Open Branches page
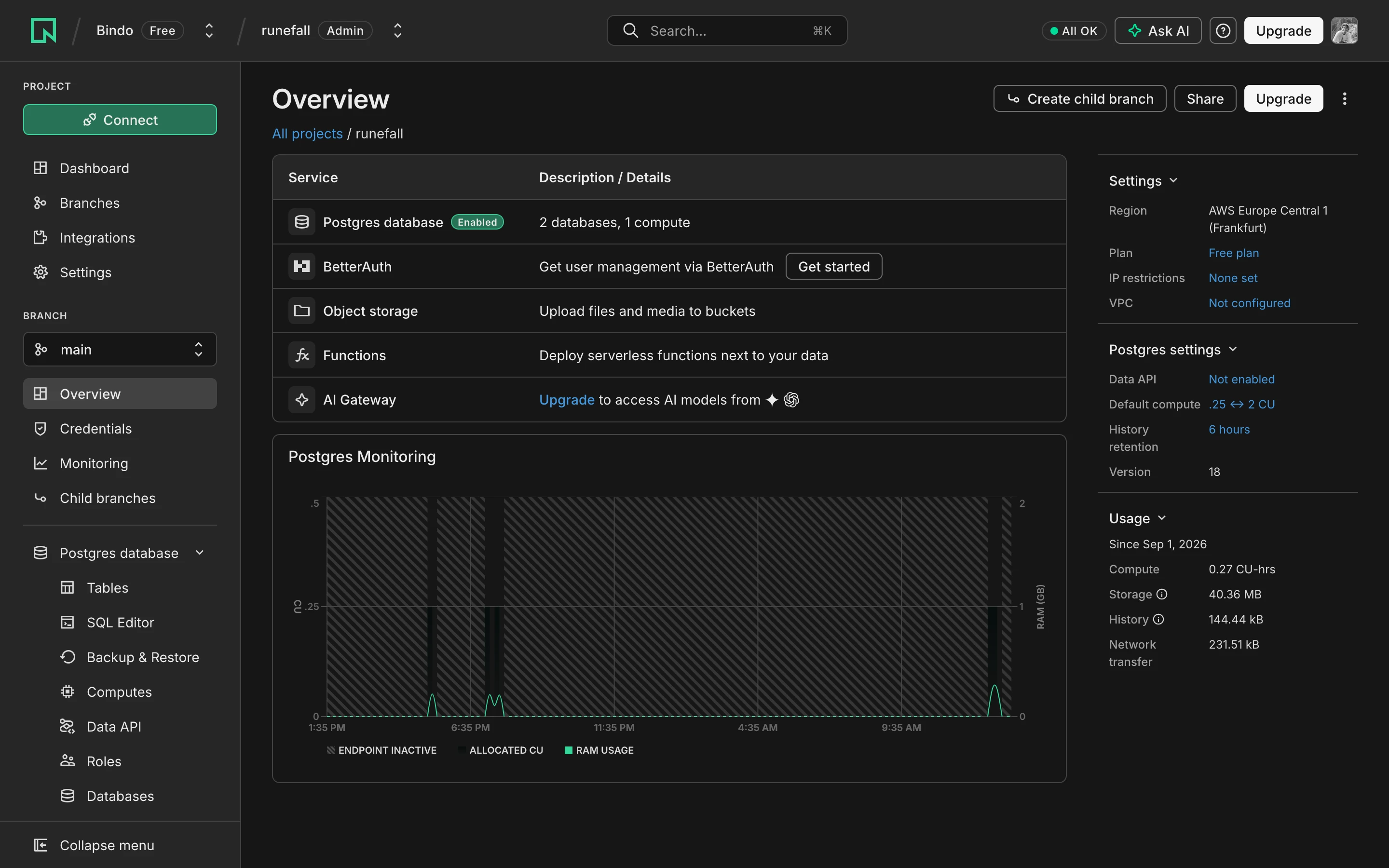1389x868 pixels. (120, 203)
